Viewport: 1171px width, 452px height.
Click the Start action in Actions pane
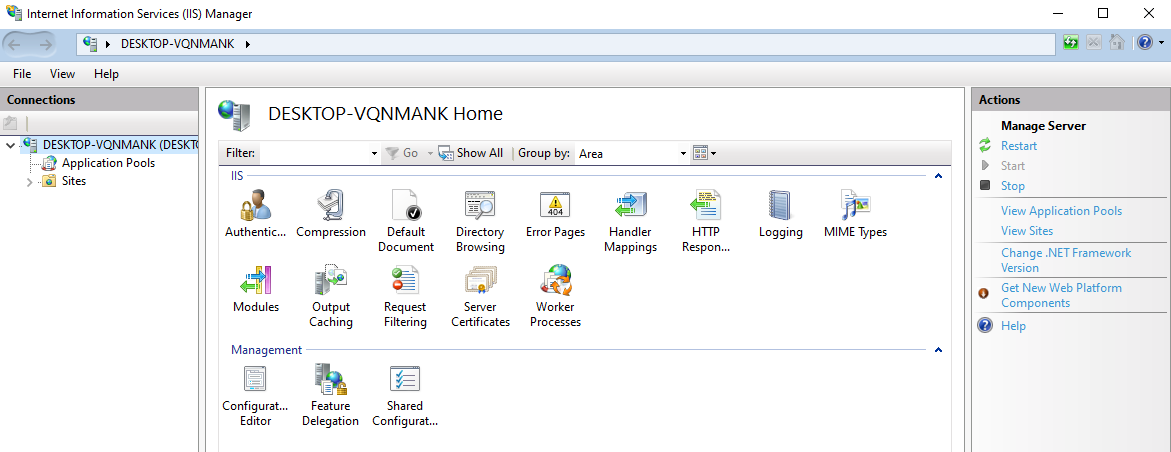pyautogui.click(x=1013, y=166)
